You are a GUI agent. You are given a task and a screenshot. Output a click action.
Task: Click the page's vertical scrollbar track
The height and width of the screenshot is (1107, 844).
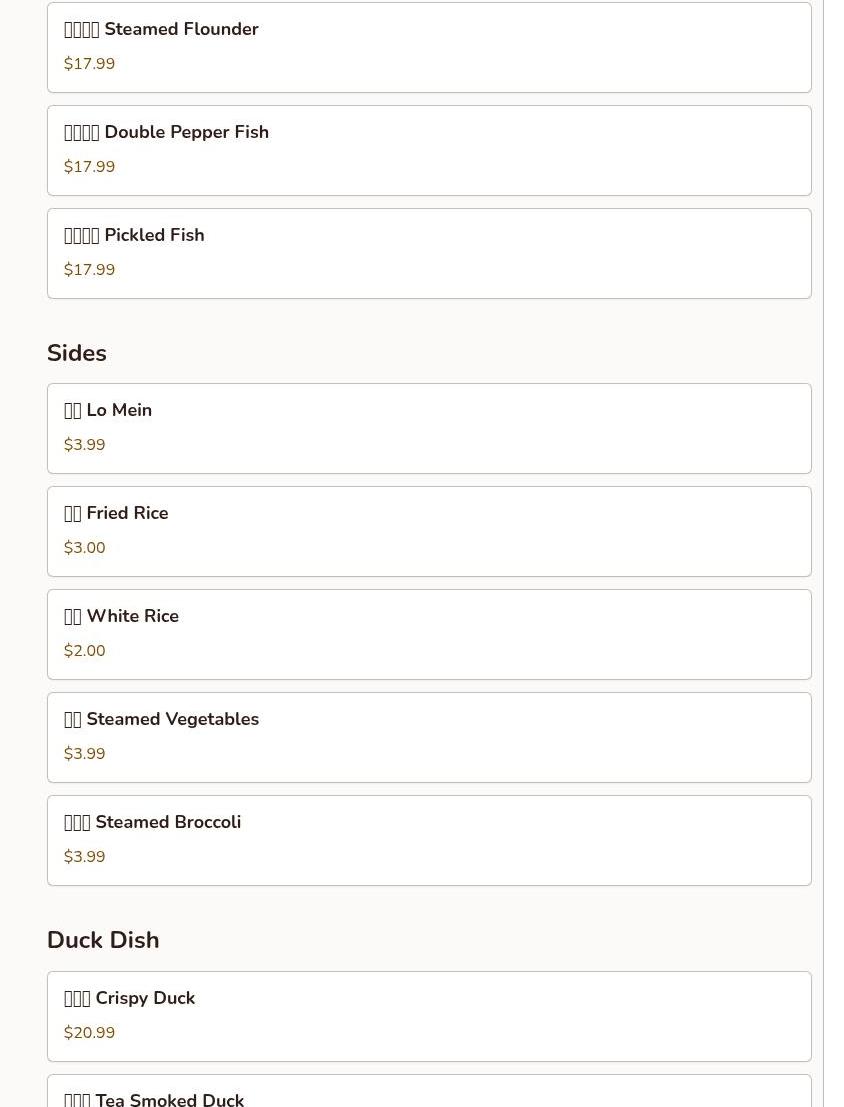coord(833,554)
